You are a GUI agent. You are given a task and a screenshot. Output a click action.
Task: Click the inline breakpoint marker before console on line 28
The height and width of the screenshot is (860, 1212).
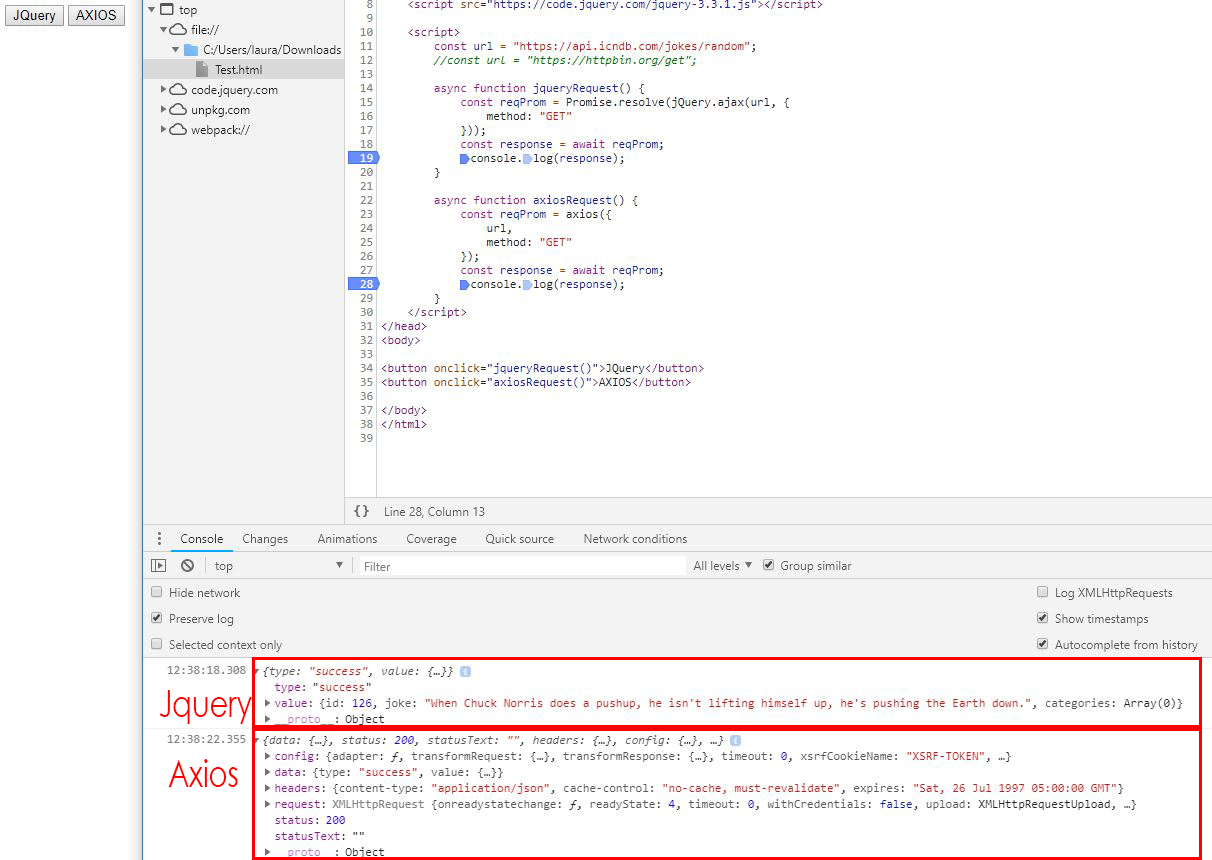(465, 284)
